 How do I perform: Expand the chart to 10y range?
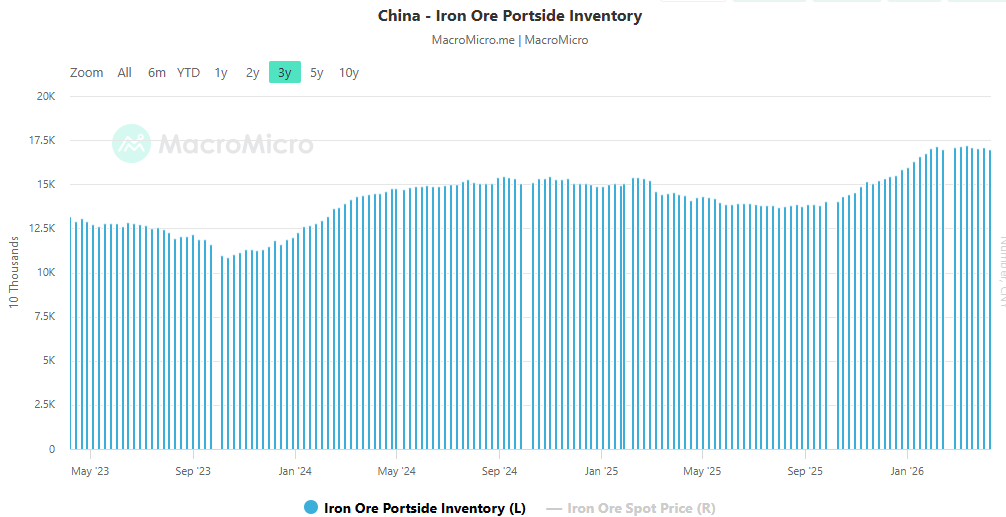click(349, 72)
